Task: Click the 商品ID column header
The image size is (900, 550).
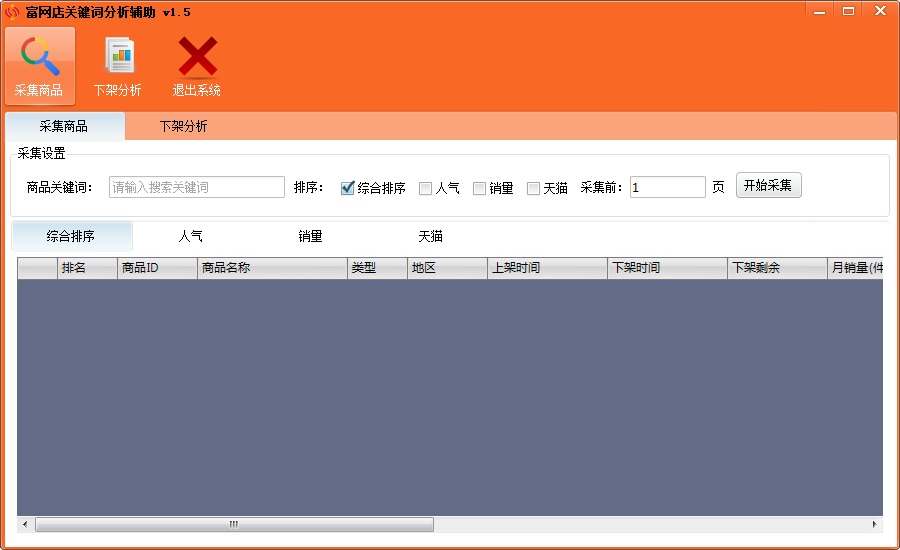Action: 157,268
